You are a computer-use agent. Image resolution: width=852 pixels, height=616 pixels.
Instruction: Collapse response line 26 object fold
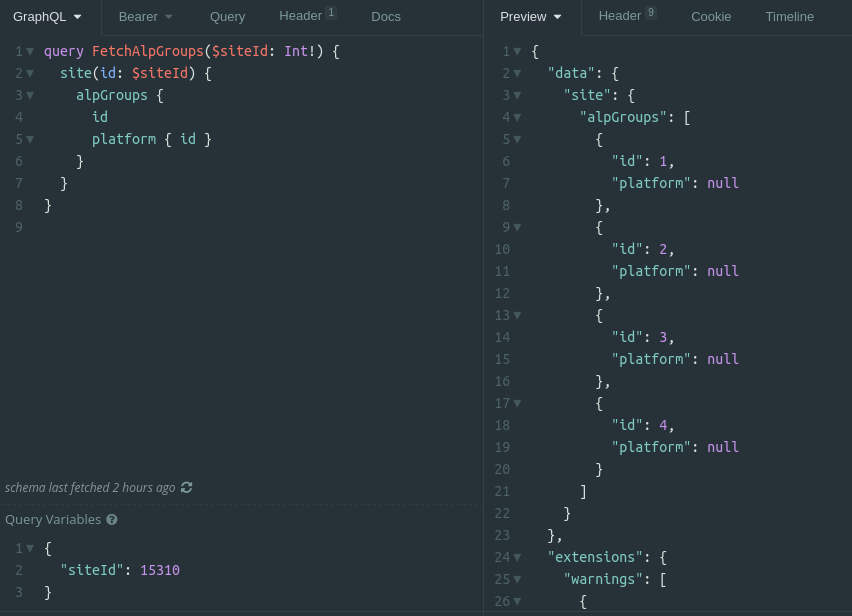(x=517, y=602)
